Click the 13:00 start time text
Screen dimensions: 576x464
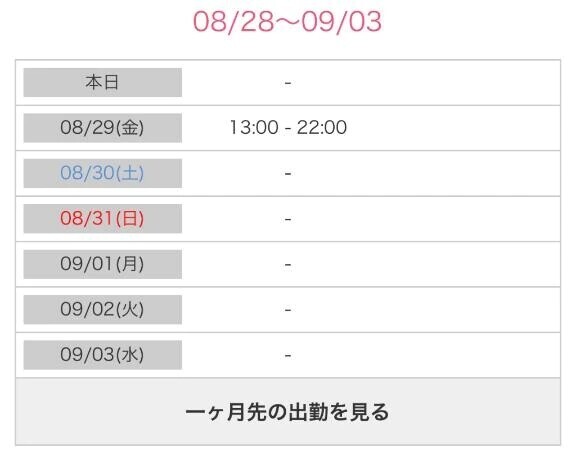pos(254,127)
